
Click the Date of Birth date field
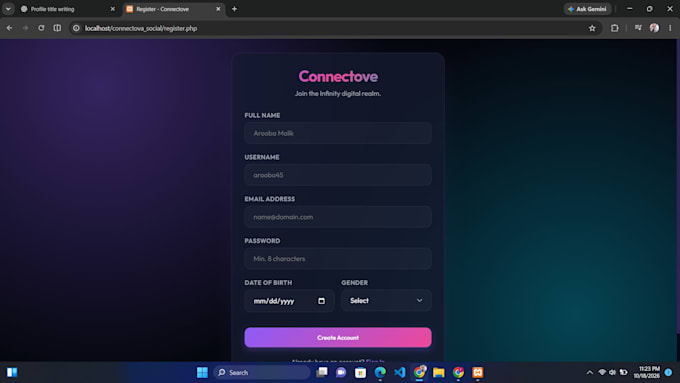click(289, 301)
